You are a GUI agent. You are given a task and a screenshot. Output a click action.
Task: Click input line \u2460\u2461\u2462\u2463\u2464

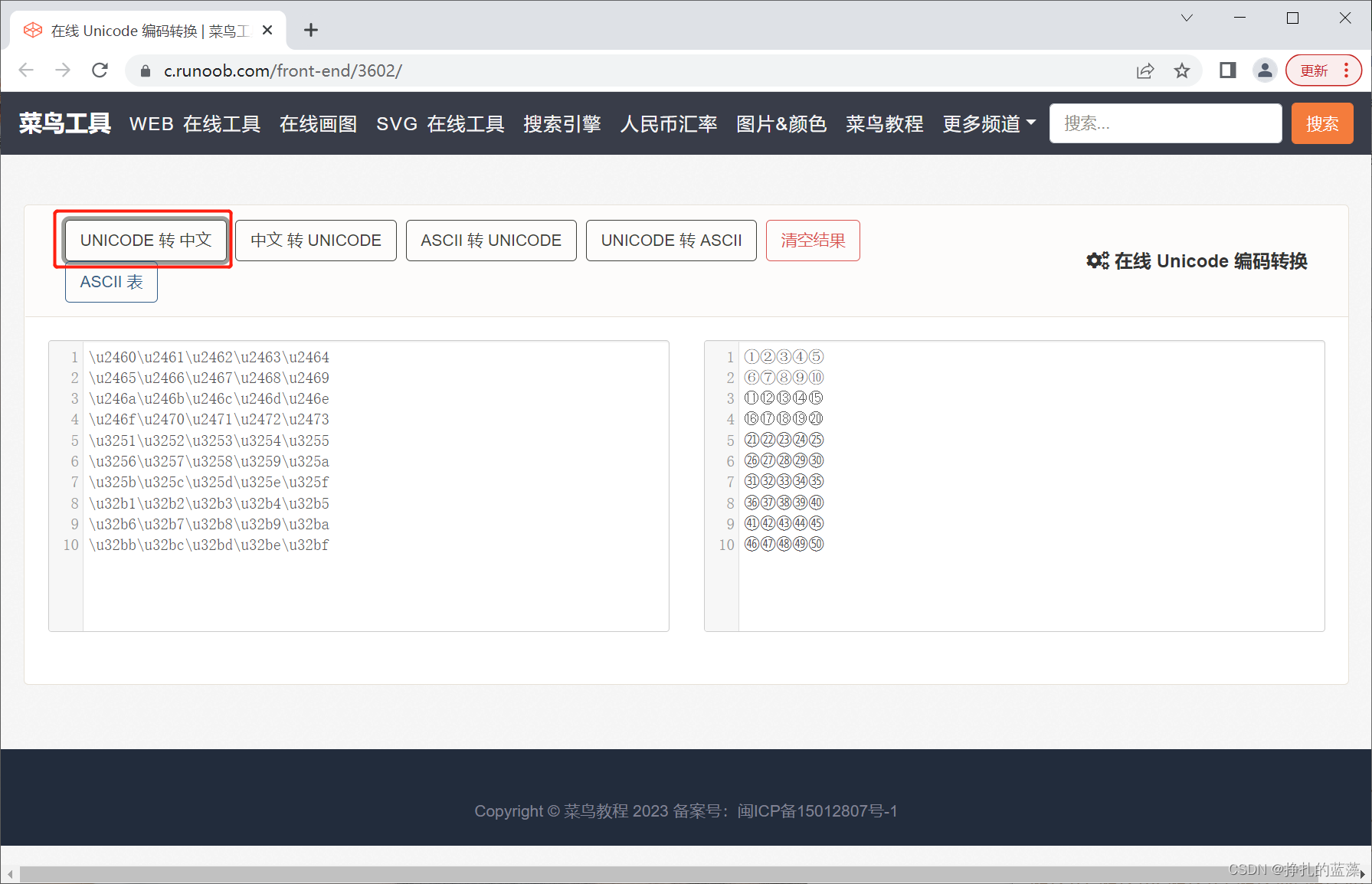click(x=209, y=357)
